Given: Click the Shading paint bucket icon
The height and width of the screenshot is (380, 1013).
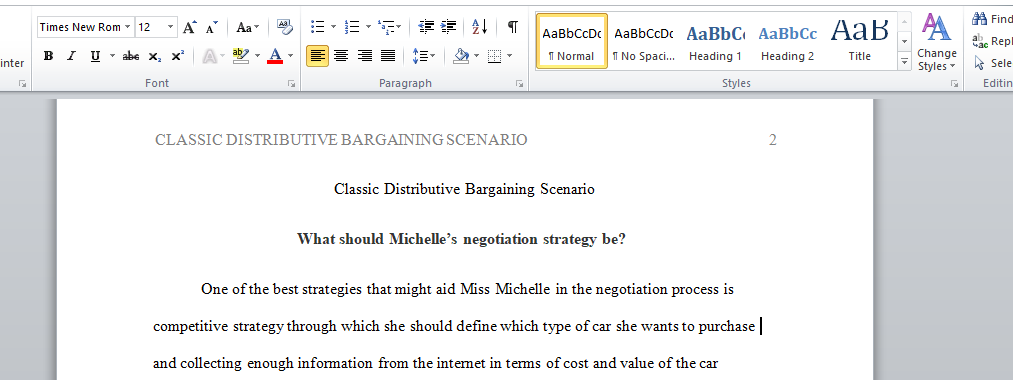Looking at the screenshot, I should [461, 56].
